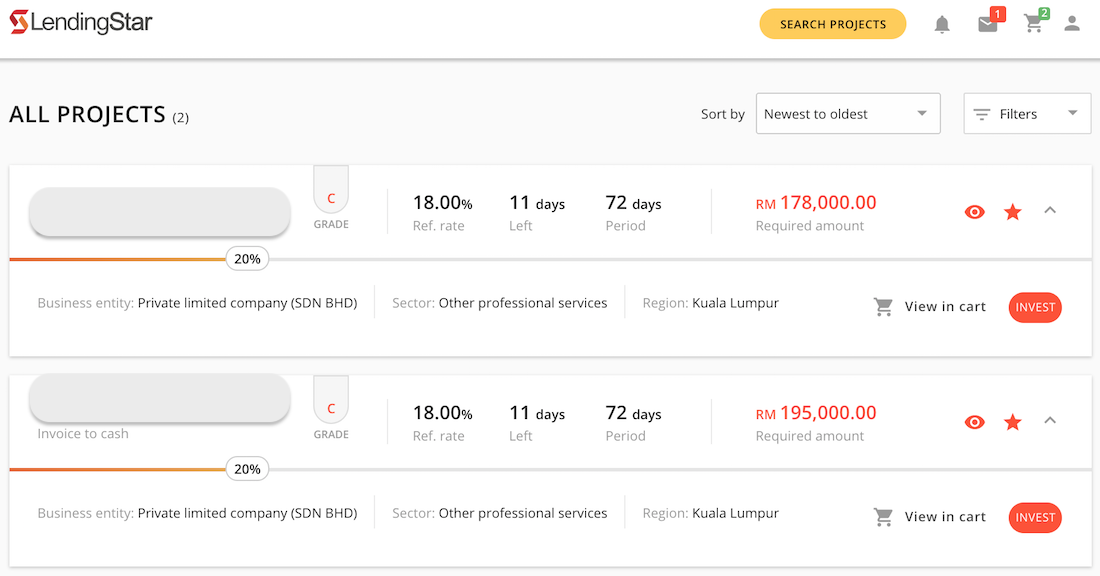
Task: Toggle favorite star on RM 178,000.00 project
Action: [x=1013, y=212]
